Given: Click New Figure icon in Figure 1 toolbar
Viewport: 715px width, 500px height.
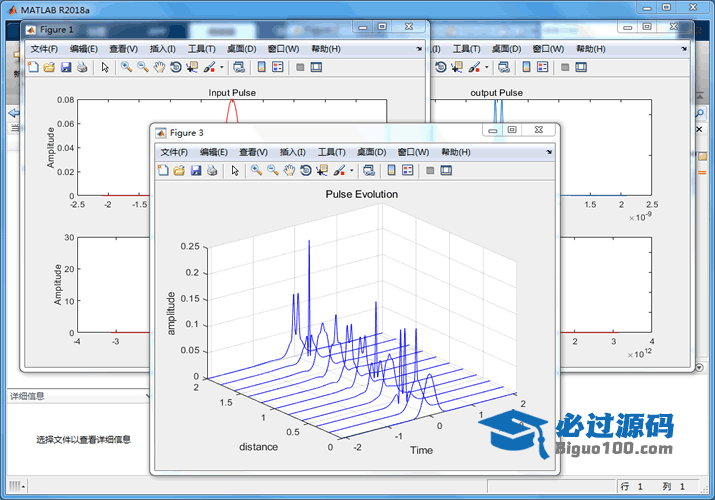Looking at the screenshot, I should pyautogui.click(x=33, y=67).
